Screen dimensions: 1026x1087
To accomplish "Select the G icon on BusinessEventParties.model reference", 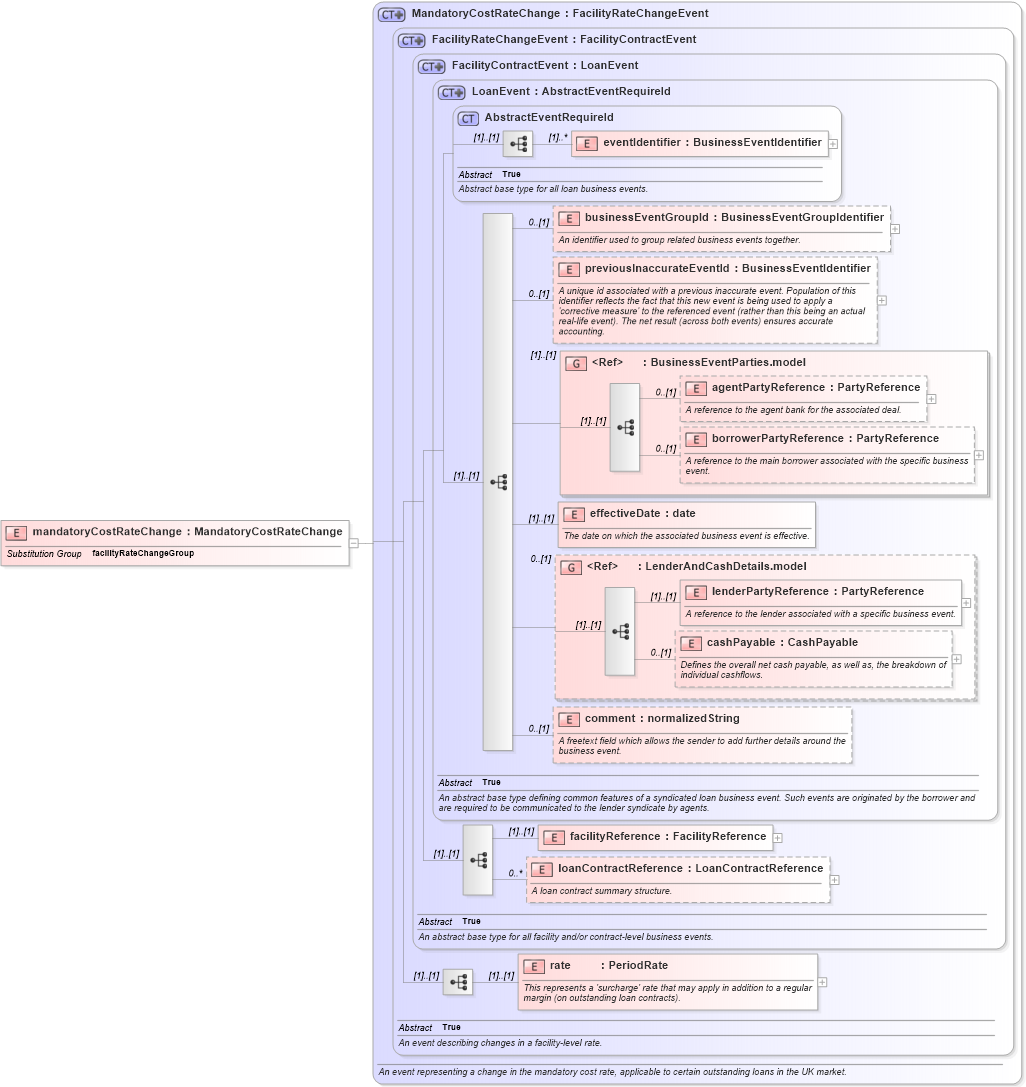I will [576, 363].
